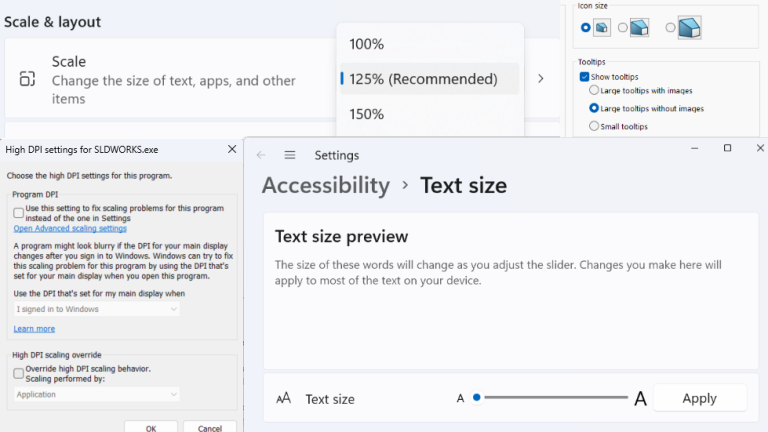This screenshot has width=768, height=432.
Task: Select 125% (Recommended) scale option
Action: [x=430, y=78]
